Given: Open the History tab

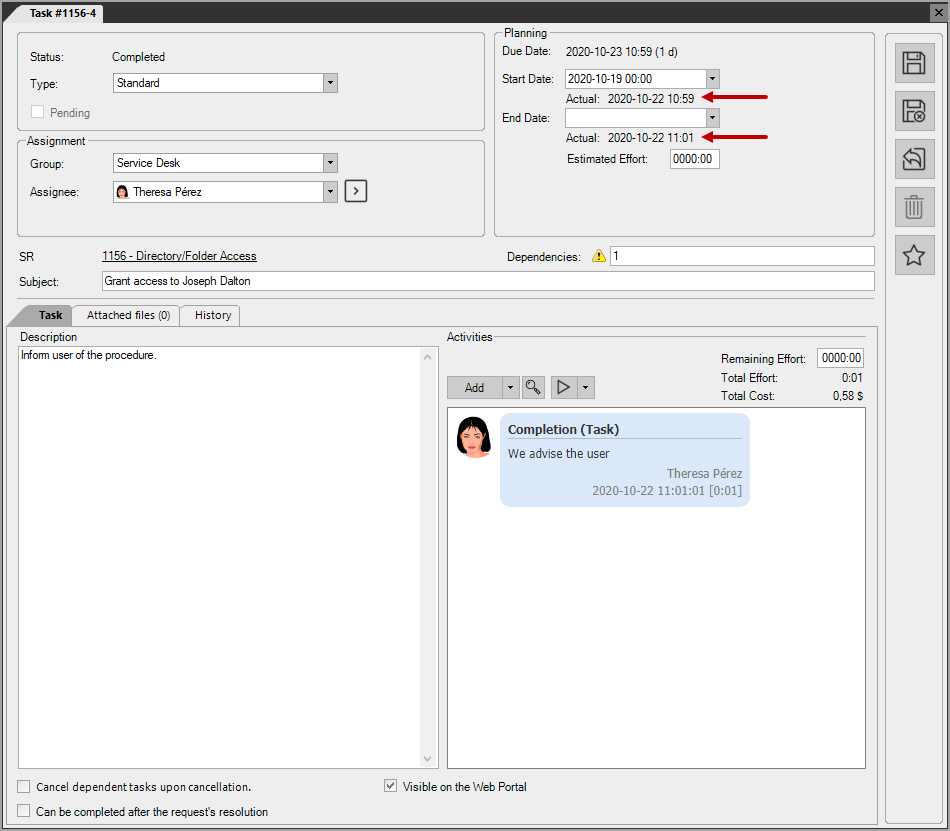Looking at the screenshot, I should click(212, 315).
